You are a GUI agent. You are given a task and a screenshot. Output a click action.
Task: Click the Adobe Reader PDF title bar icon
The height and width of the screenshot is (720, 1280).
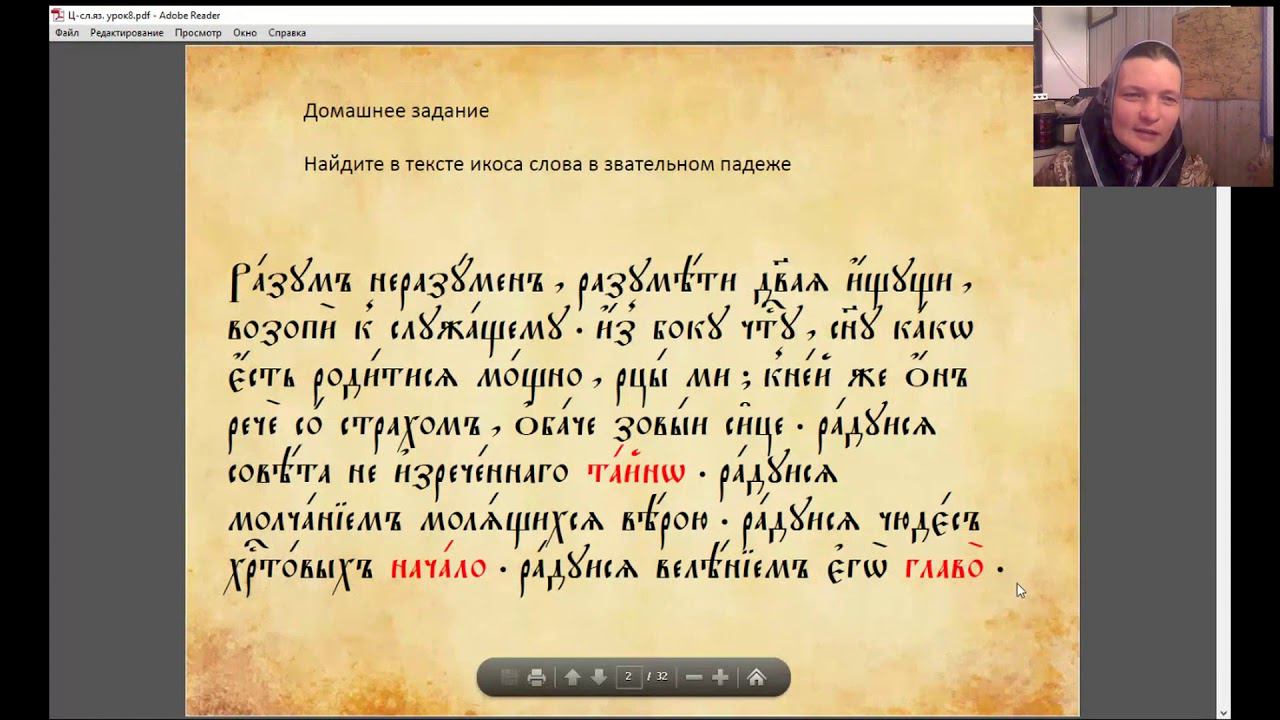[58, 15]
